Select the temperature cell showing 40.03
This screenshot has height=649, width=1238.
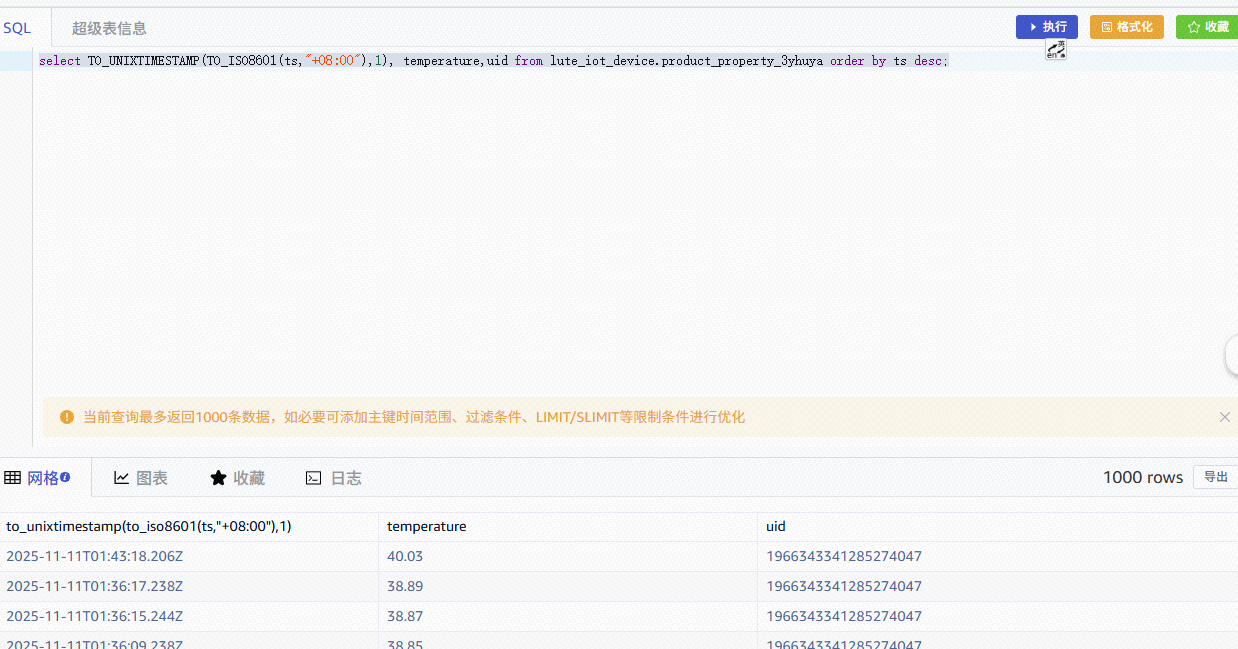405,556
